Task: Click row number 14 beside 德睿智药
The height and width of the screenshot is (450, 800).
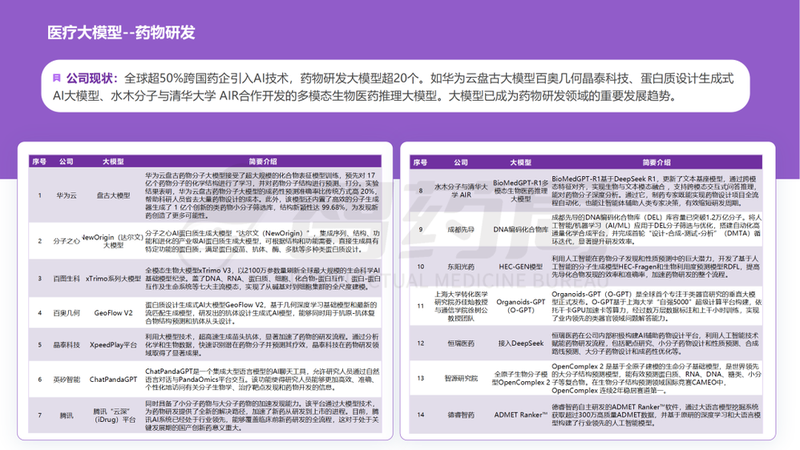Action: coord(420,415)
